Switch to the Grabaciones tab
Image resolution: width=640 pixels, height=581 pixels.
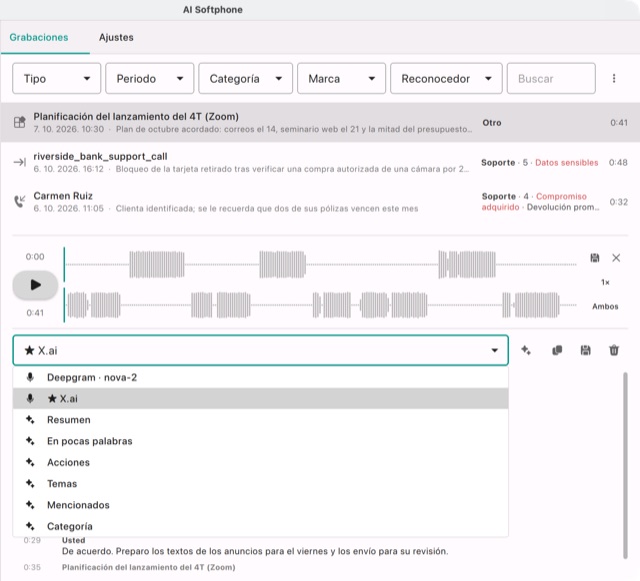click(39, 37)
